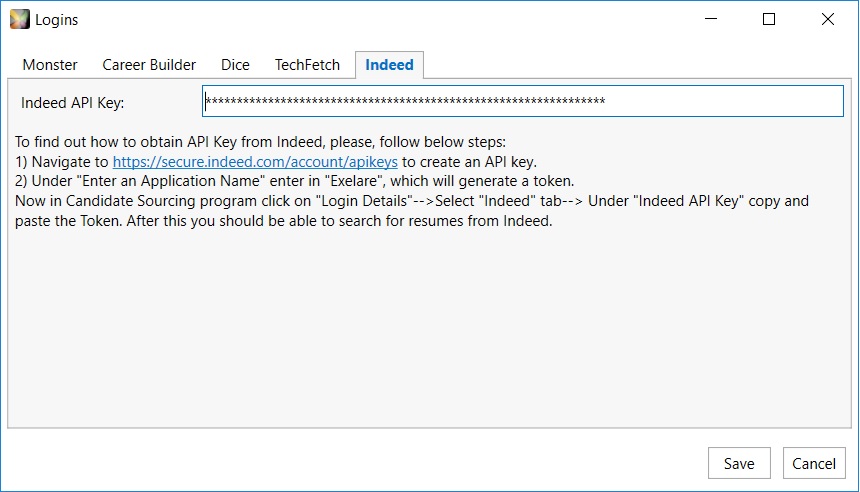Screen dimensions: 860x492
Task: Open the secure.indeed.com apikeys link
Action: pyautogui.click(x=255, y=162)
